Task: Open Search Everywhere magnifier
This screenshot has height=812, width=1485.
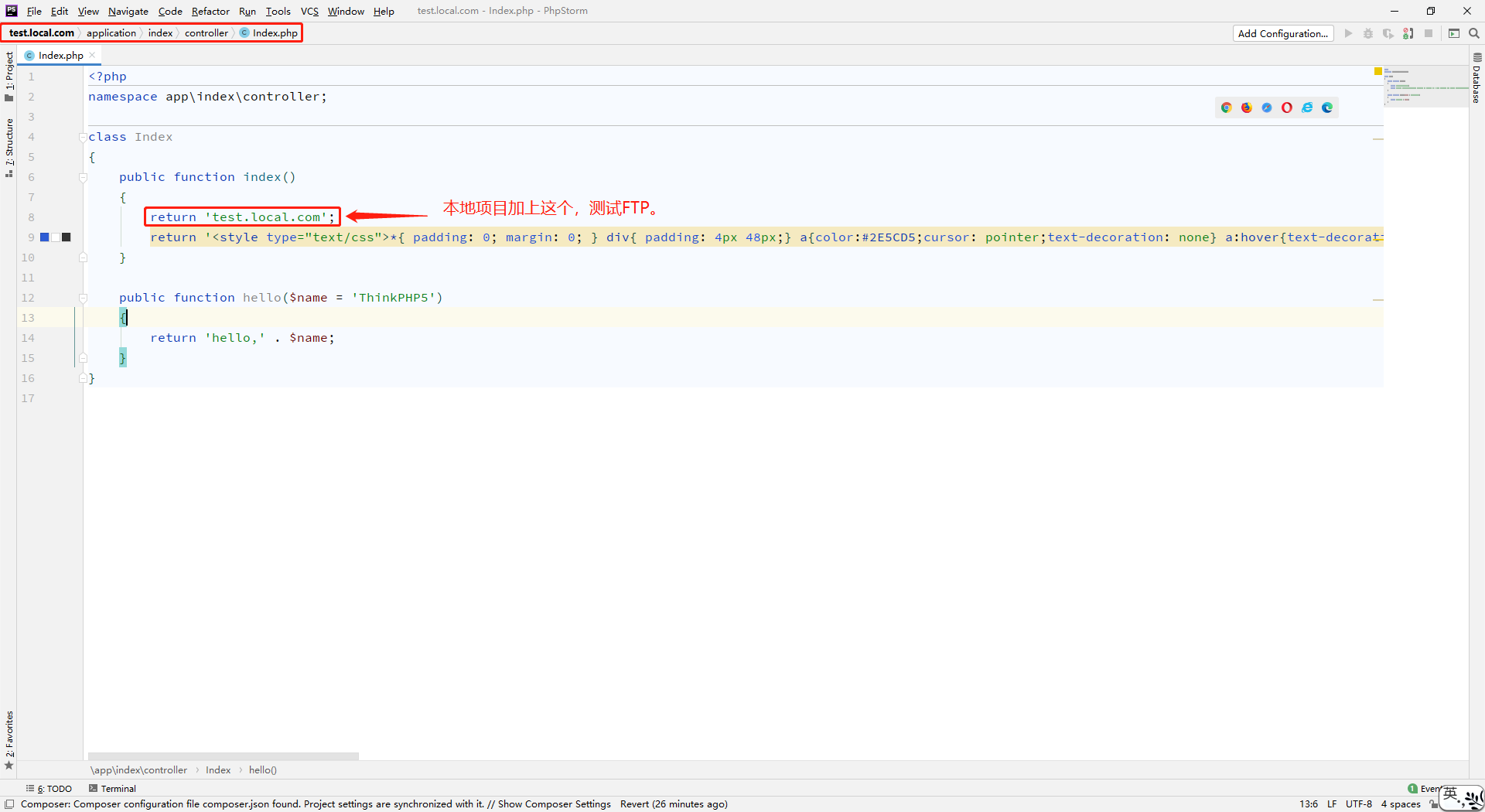Action: (1474, 33)
